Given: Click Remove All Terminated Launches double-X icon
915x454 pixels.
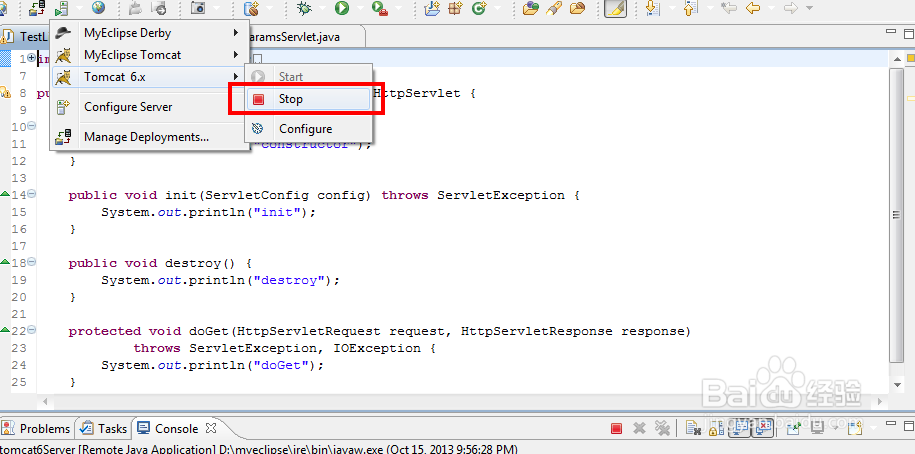Looking at the screenshot, I should pos(662,429).
